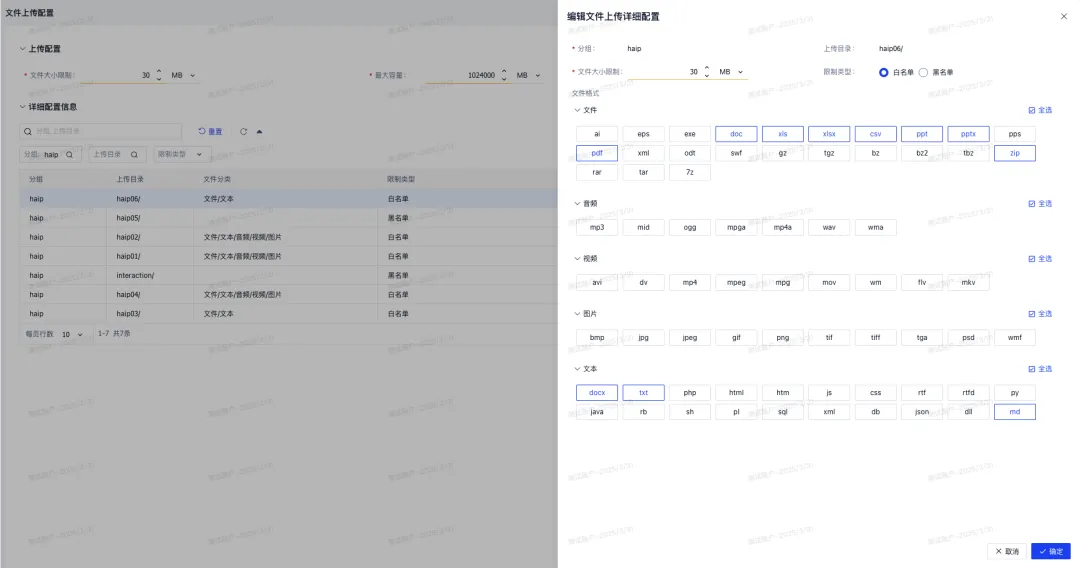The image size is (1080, 568).
Task: Click the 确定 confirm button
Action: coord(1051,551)
